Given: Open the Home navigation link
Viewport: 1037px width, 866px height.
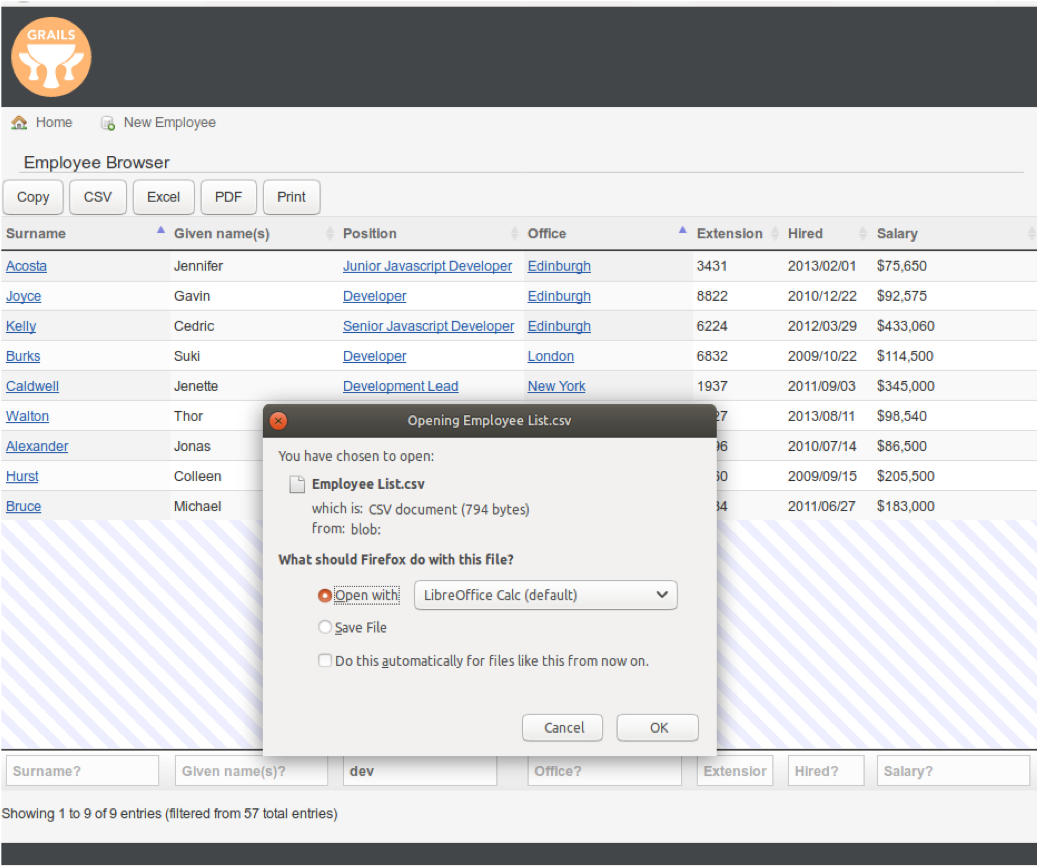Looking at the screenshot, I should point(55,122).
